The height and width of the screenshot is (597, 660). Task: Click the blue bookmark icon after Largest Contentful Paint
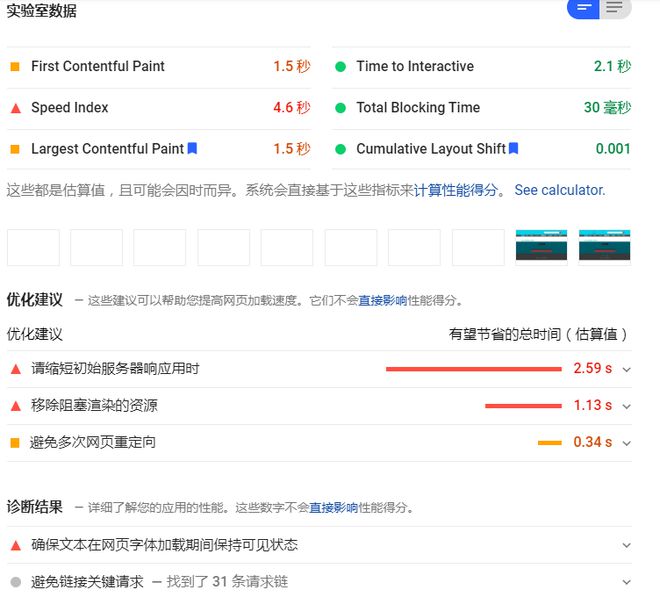click(192, 148)
